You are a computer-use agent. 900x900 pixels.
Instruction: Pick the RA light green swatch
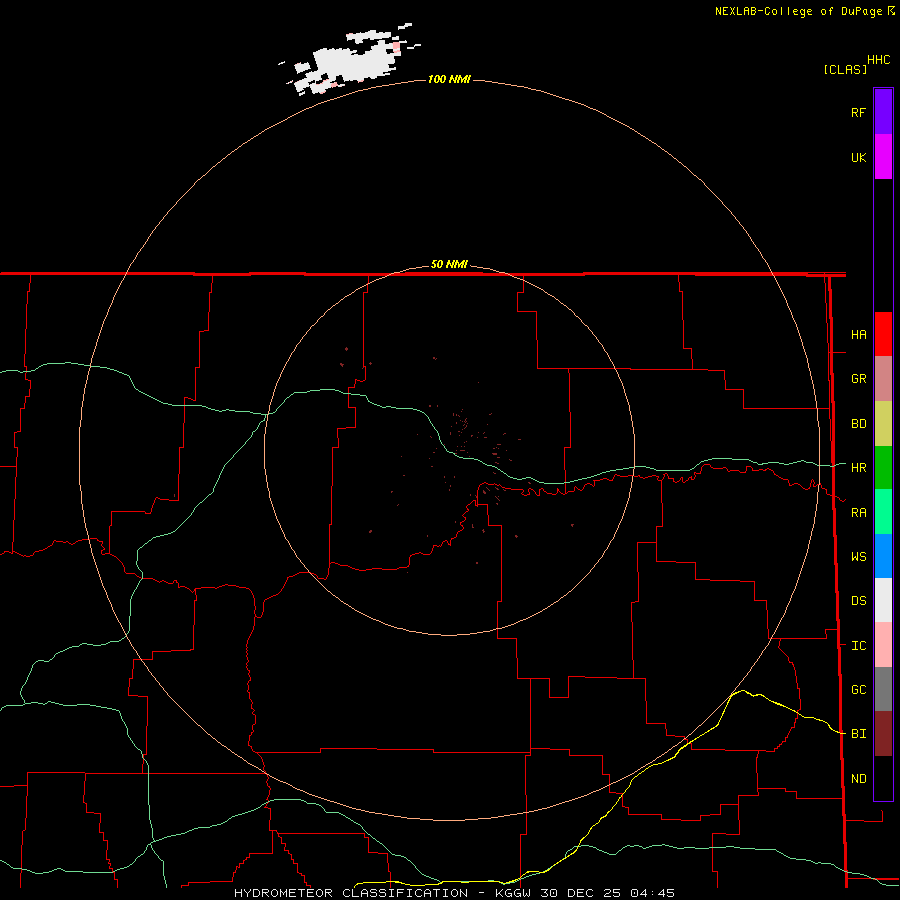click(883, 512)
